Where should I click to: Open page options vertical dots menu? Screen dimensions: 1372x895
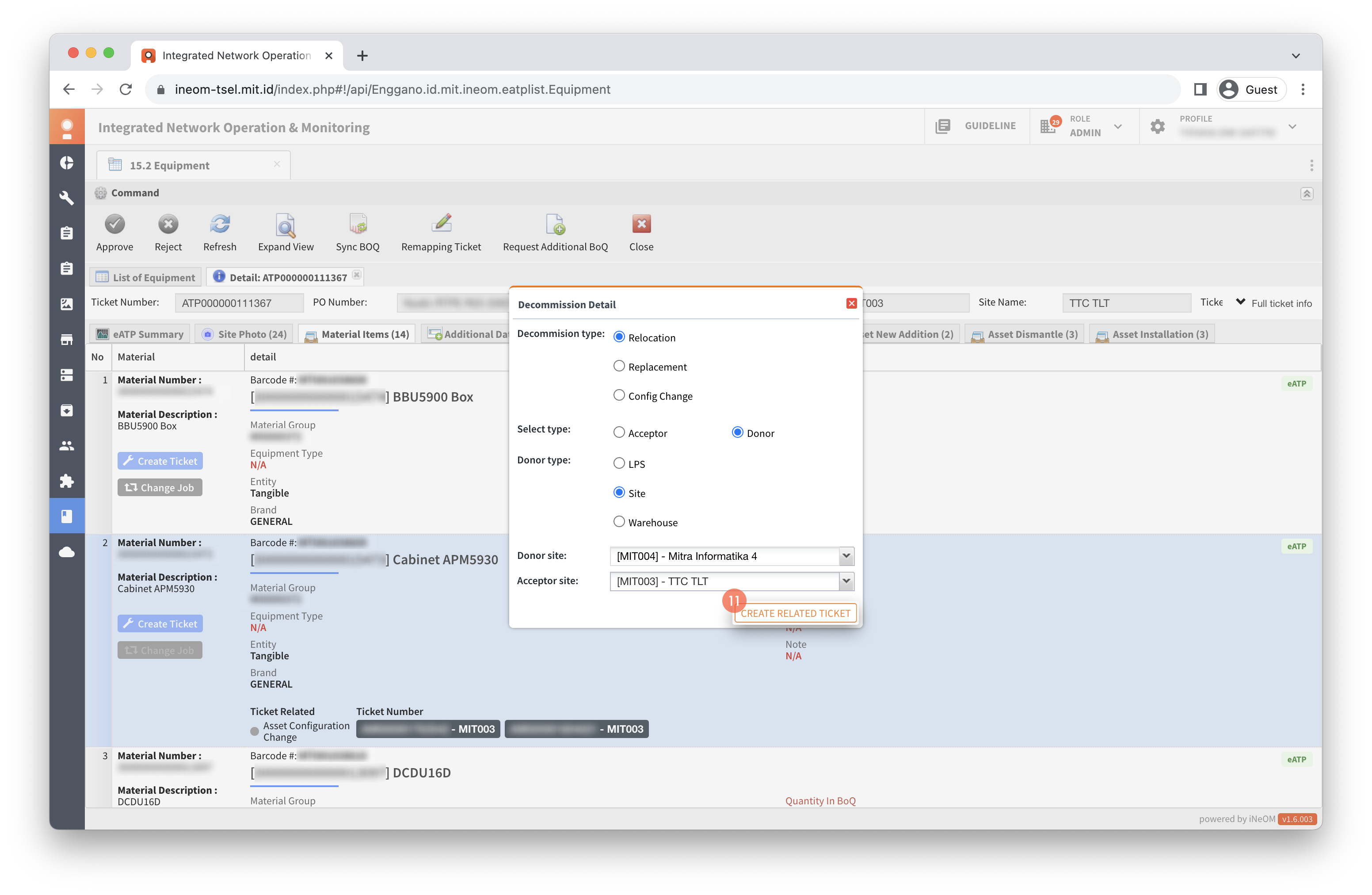tap(1311, 165)
